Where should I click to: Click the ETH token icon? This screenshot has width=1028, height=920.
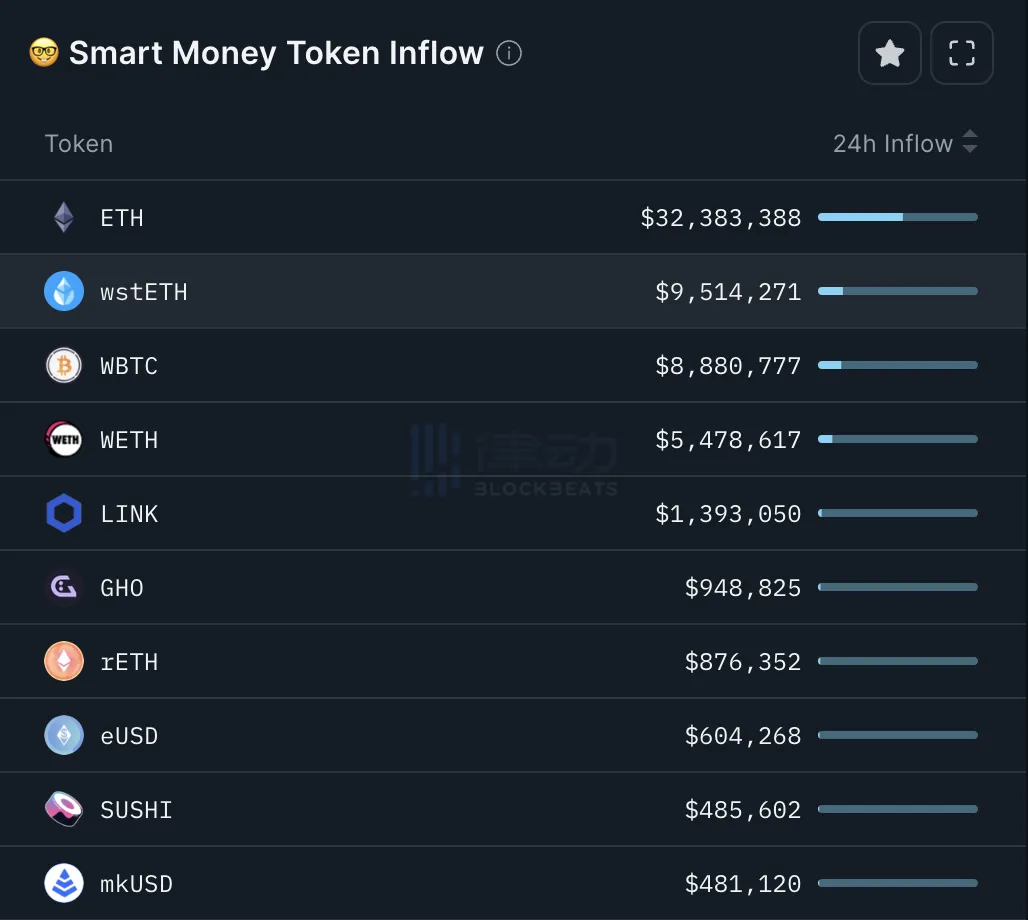click(x=64, y=217)
